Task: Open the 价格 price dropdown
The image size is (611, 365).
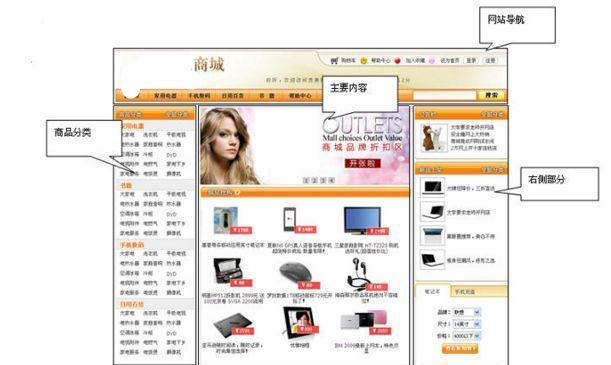Action: pyautogui.click(x=466, y=335)
